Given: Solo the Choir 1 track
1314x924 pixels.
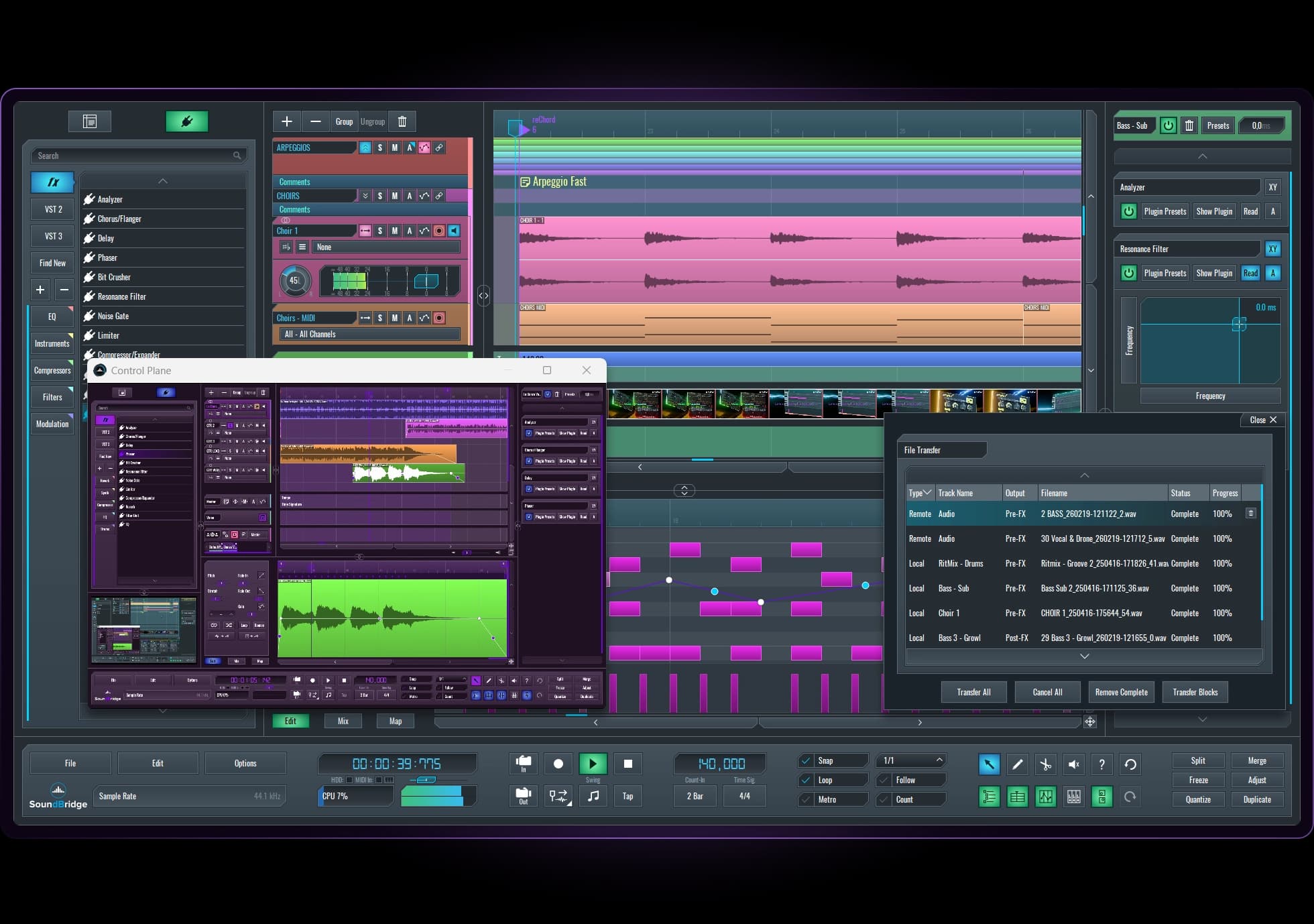Looking at the screenshot, I should (379, 230).
